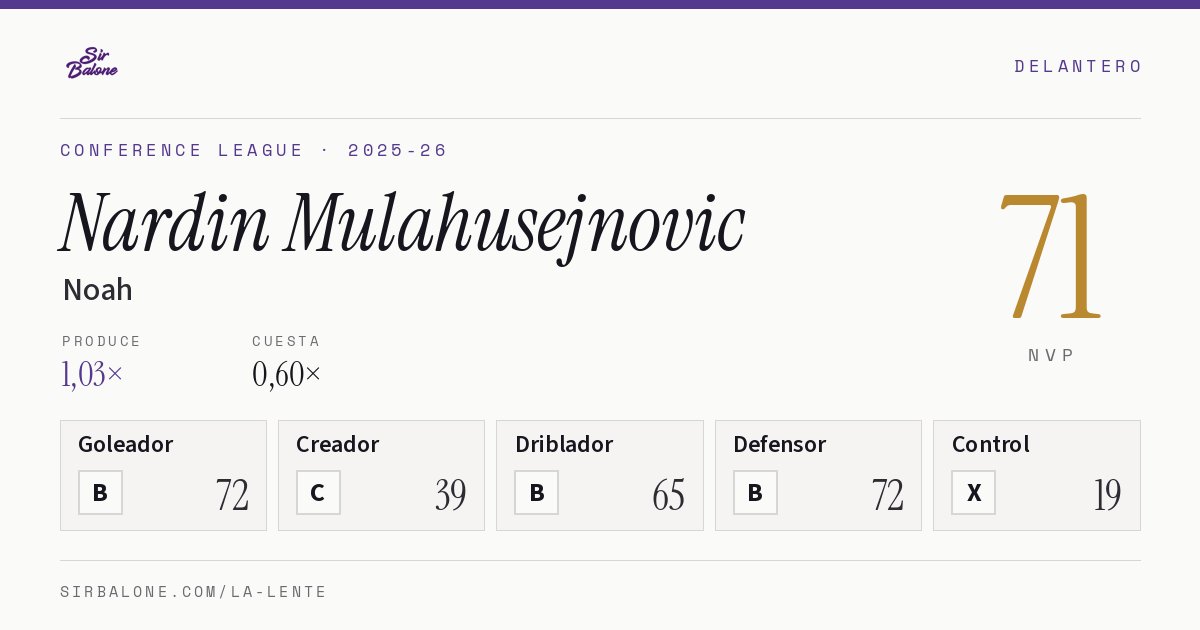The height and width of the screenshot is (630, 1200).
Task: Click the Control score 19
Action: tap(1107, 495)
